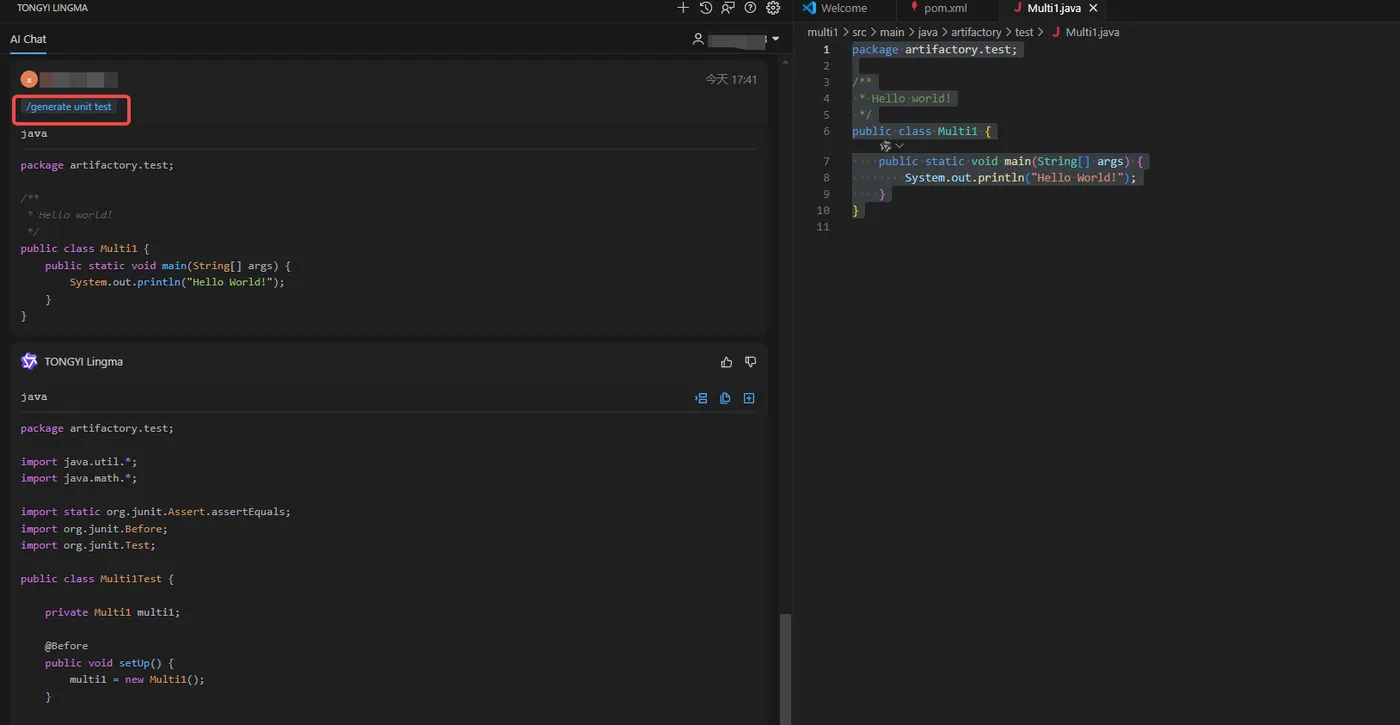The width and height of the screenshot is (1400, 725).
Task: Dislike the TONGYI Lingma response
Action: coord(751,362)
